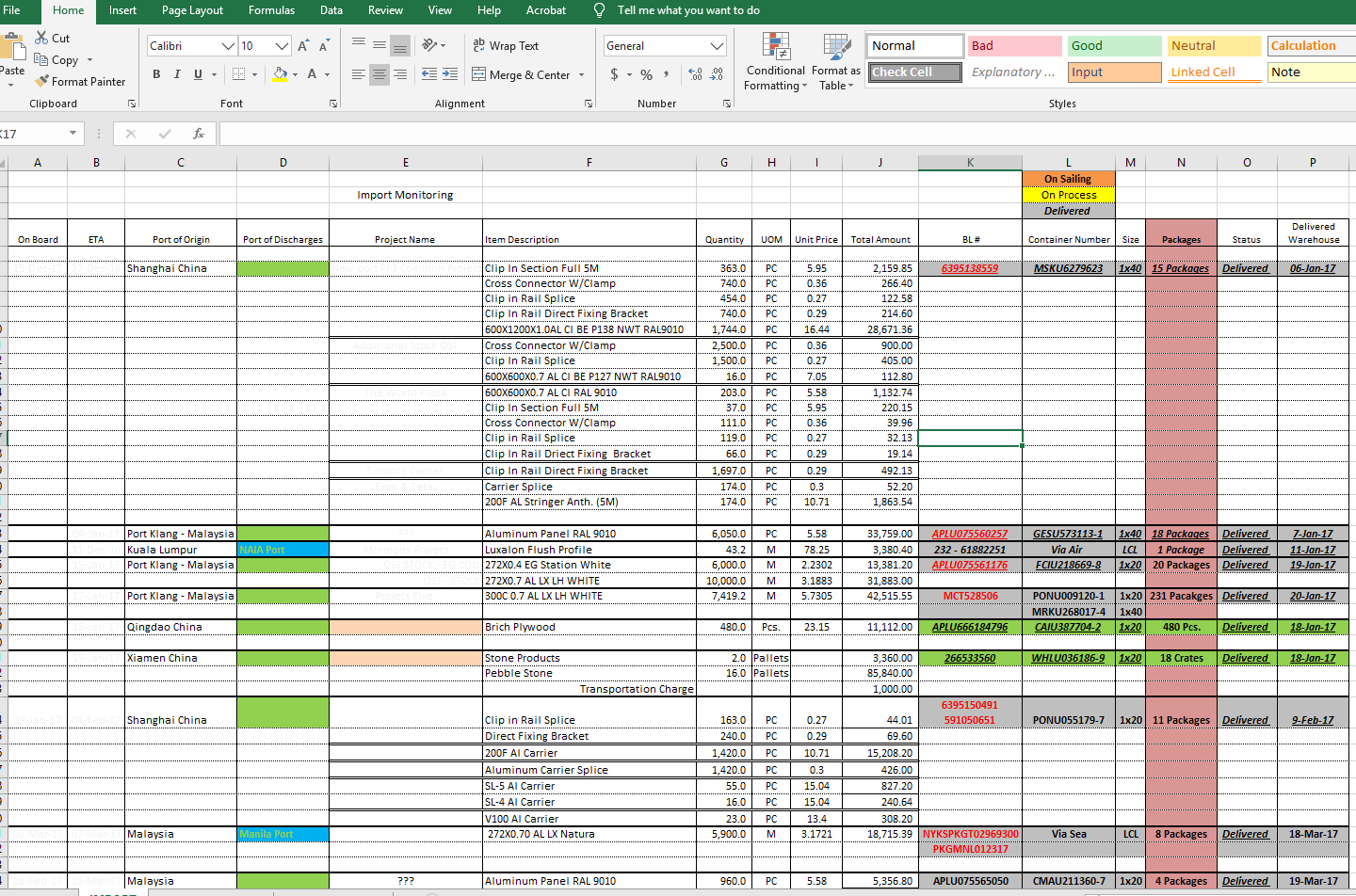Viewport: 1356px width, 896px height.
Task: Open the font size dropdown
Action: coord(282,46)
